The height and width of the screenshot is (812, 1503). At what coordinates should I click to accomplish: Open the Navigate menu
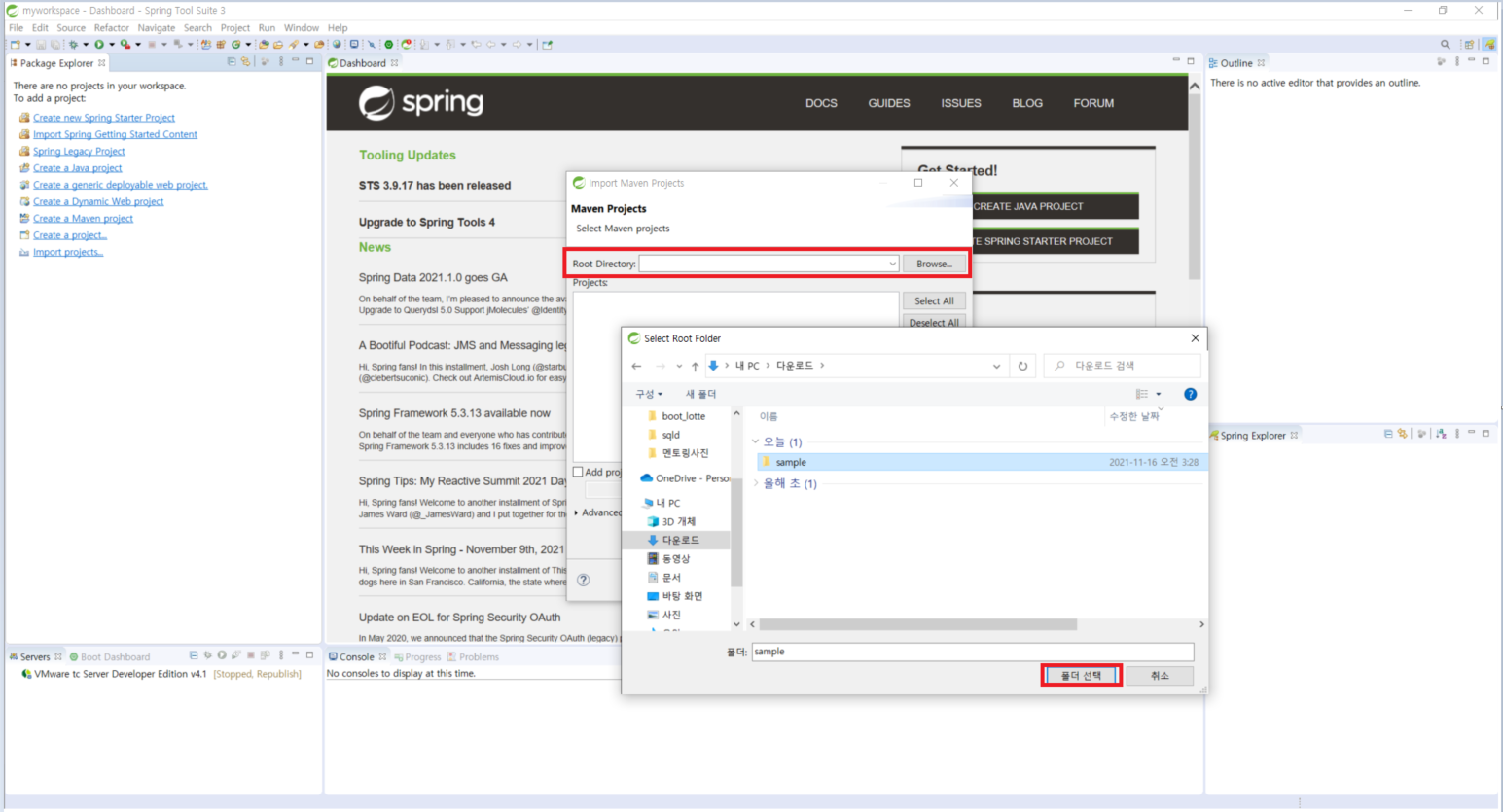(156, 27)
